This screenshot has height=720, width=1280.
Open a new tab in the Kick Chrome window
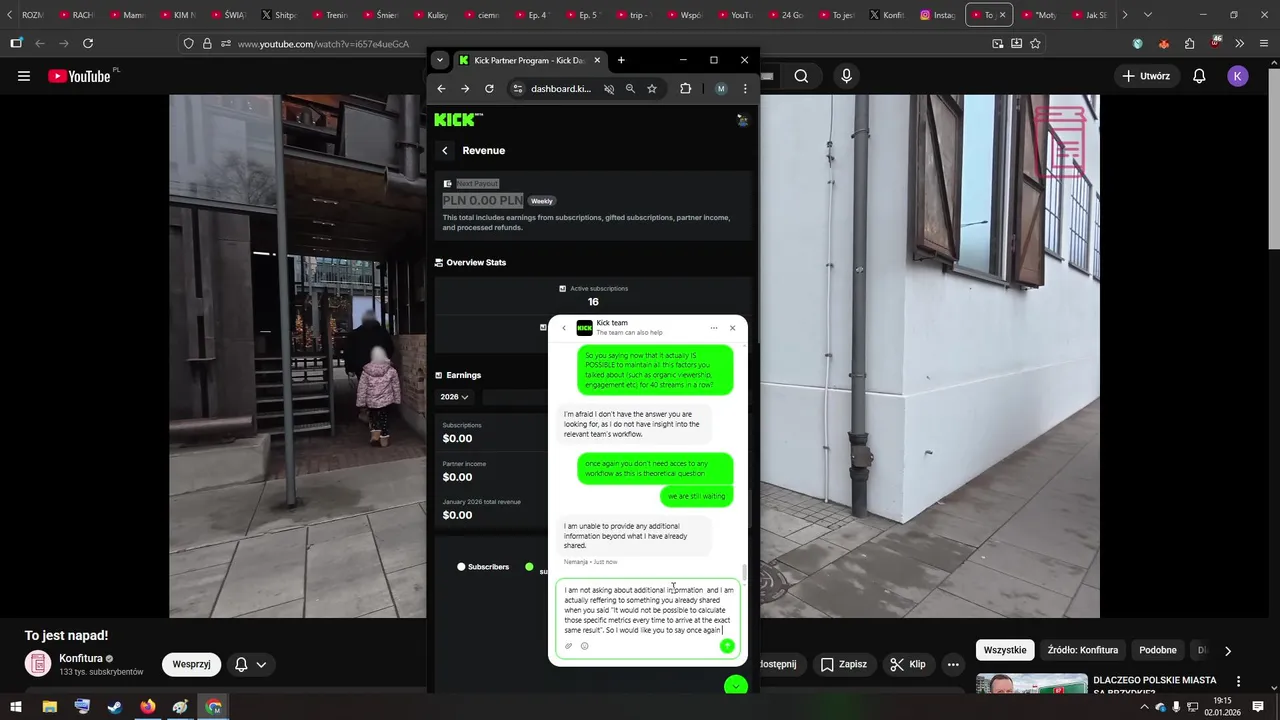621,60
